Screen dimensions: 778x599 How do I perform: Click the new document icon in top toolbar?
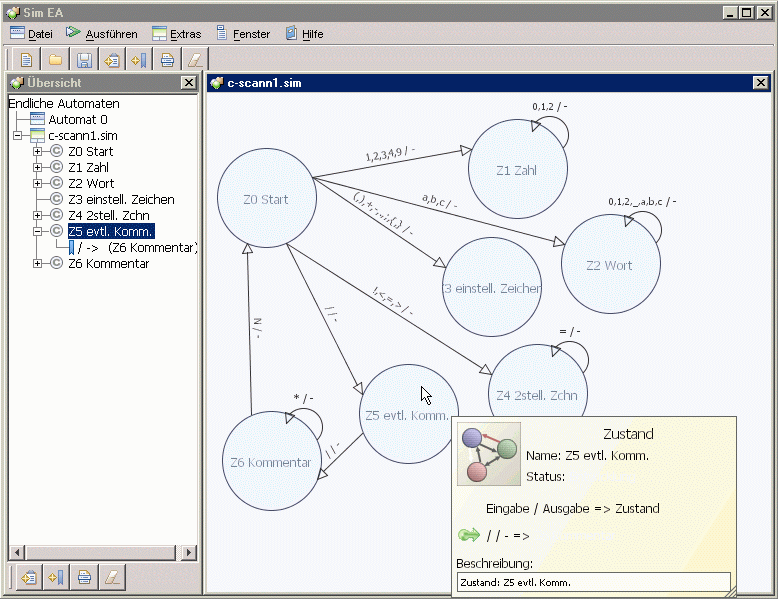coord(26,60)
